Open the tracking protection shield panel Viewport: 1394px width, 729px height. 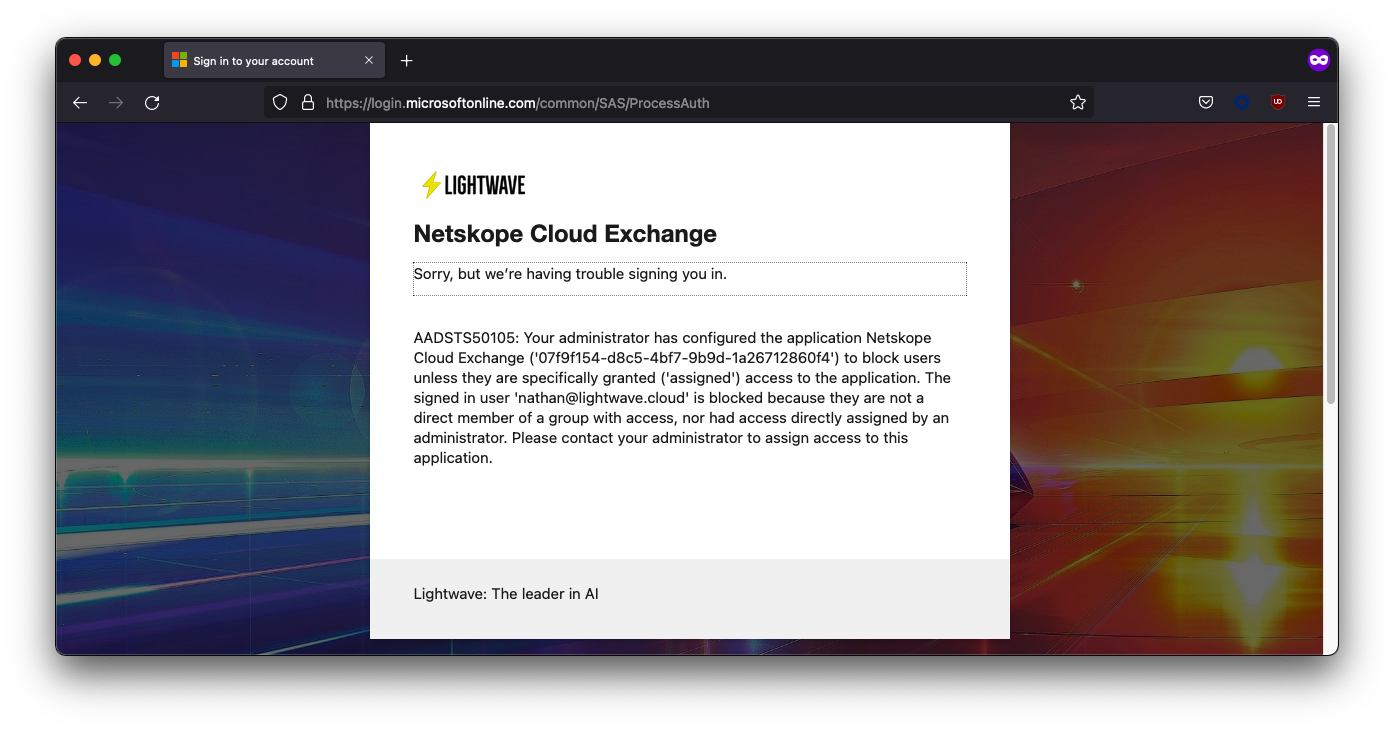(280, 102)
